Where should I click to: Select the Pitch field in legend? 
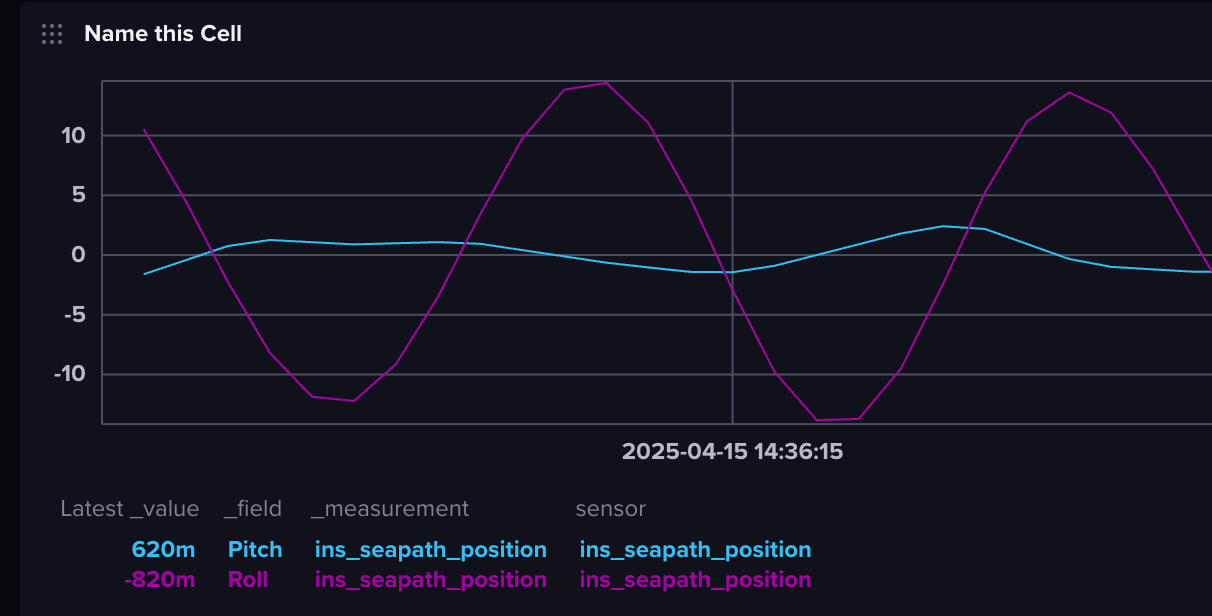[x=255, y=550]
